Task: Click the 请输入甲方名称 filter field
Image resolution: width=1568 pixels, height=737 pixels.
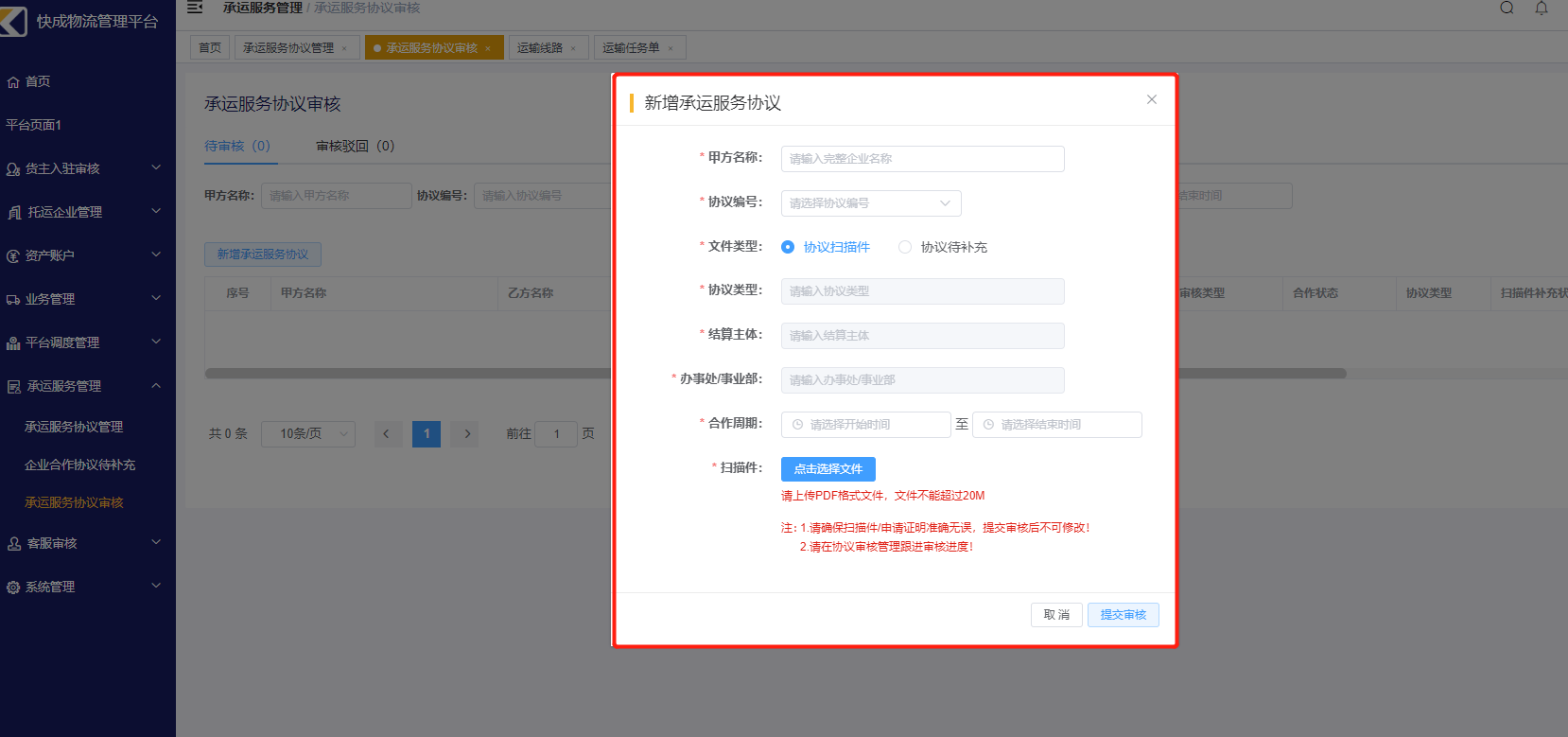Action: point(337,196)
